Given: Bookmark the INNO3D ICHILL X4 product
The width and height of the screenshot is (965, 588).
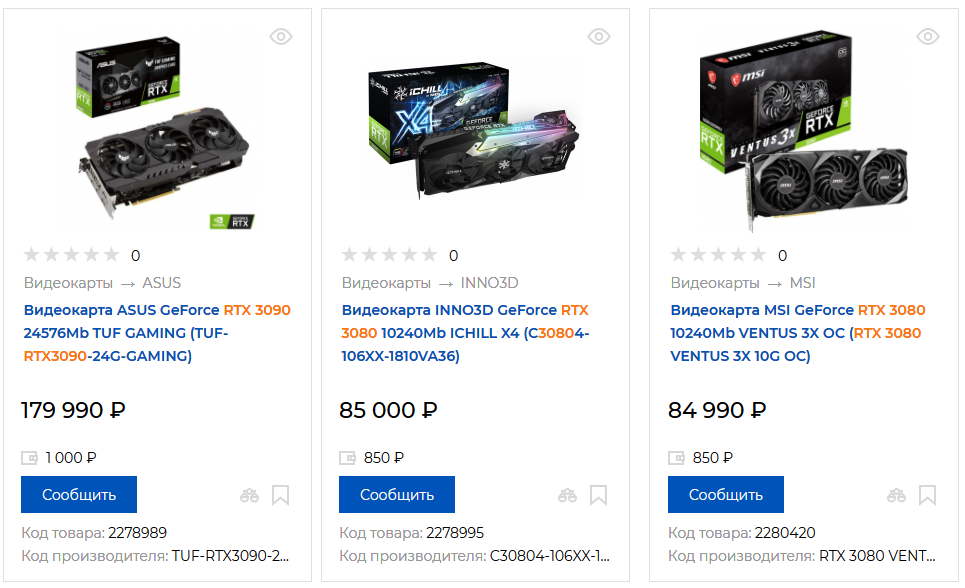Looking at the screenshot, I should pyautogui.click(x=598, y=495).
